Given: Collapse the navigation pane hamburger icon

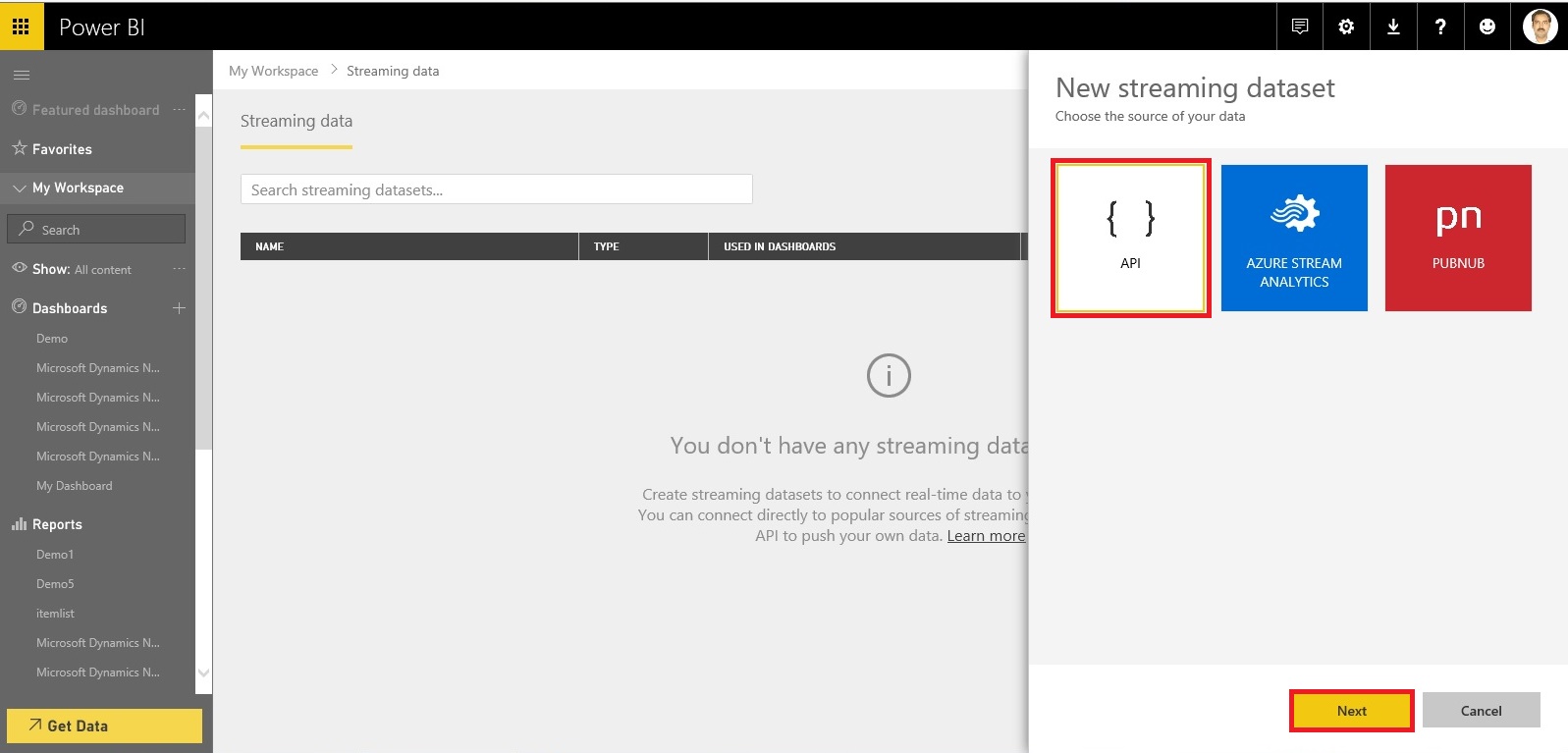Looking at the screenshot, I should click(22, 76).
